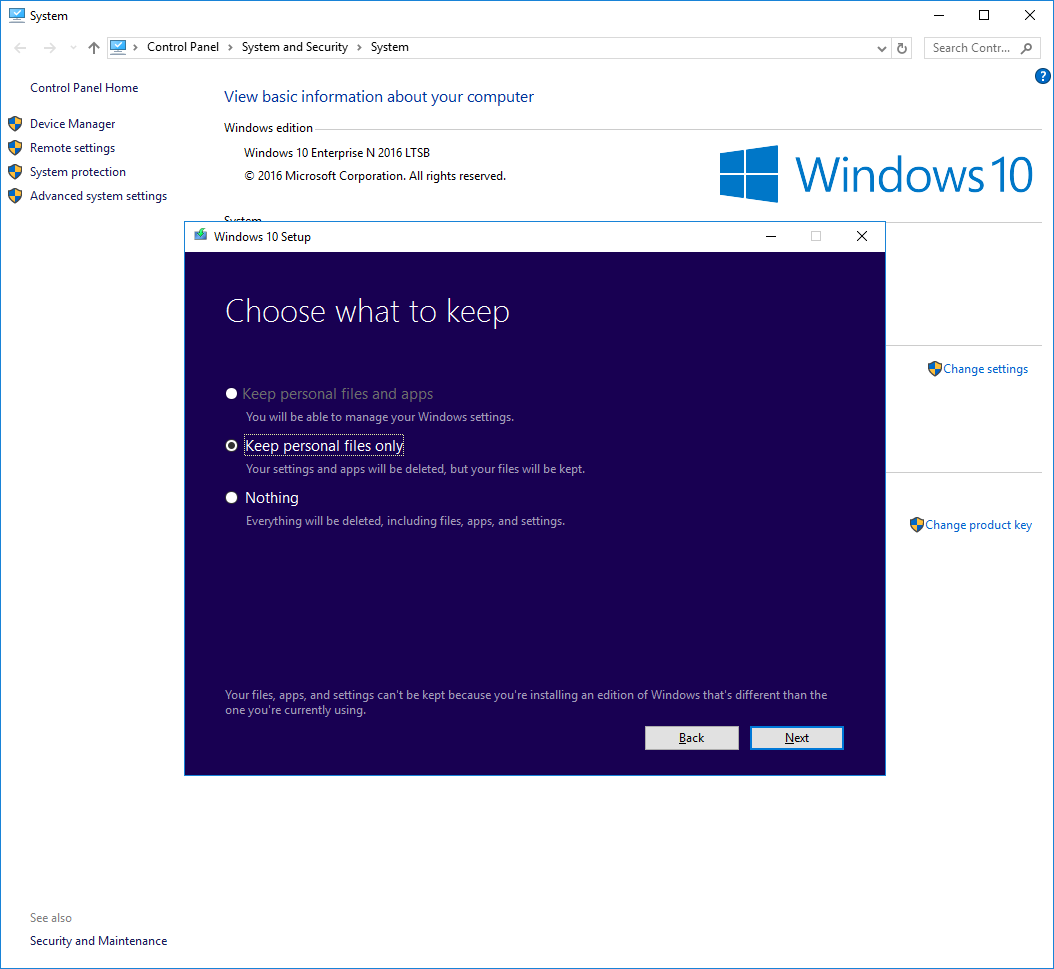Open Security and Maintenance link

point(99,941)
